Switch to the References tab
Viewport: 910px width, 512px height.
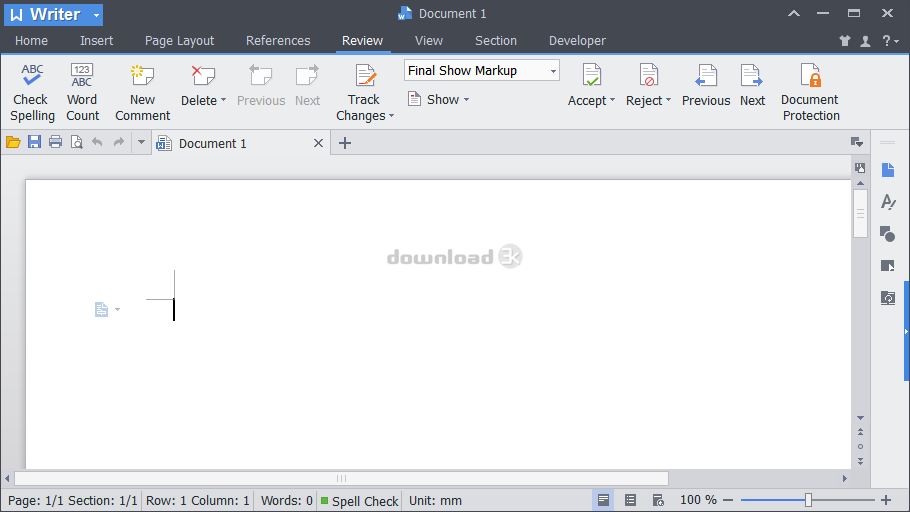[x=278, y=41]
